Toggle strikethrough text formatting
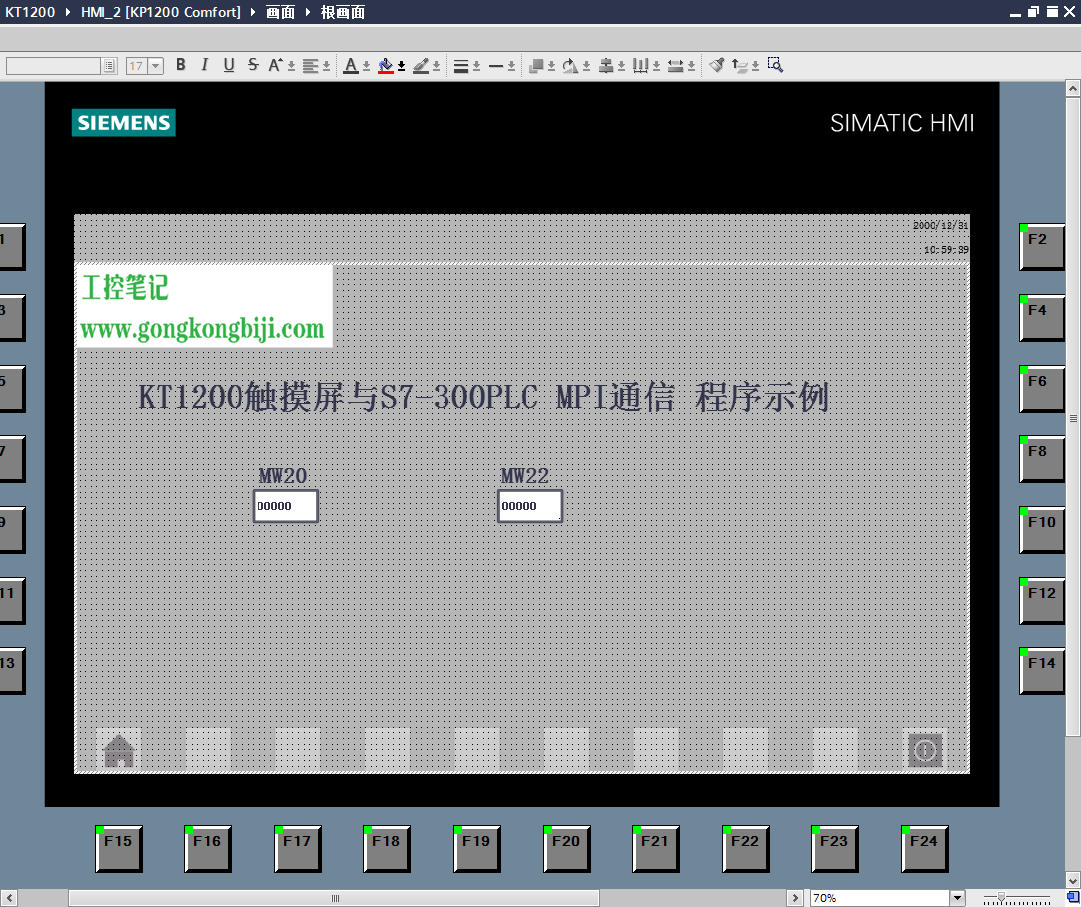Screen dimensions: 1081x907 click(x=253, y=65)
